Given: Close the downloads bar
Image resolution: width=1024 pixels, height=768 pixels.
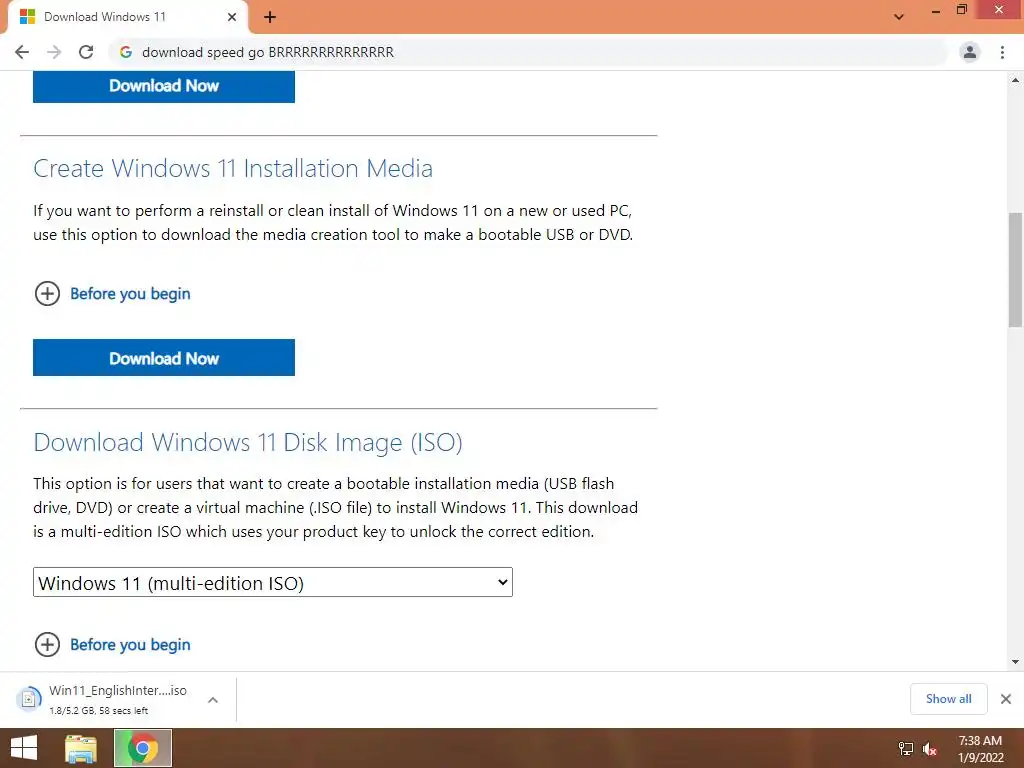Looking at the screenshot, I should (x=1006, y=699).
